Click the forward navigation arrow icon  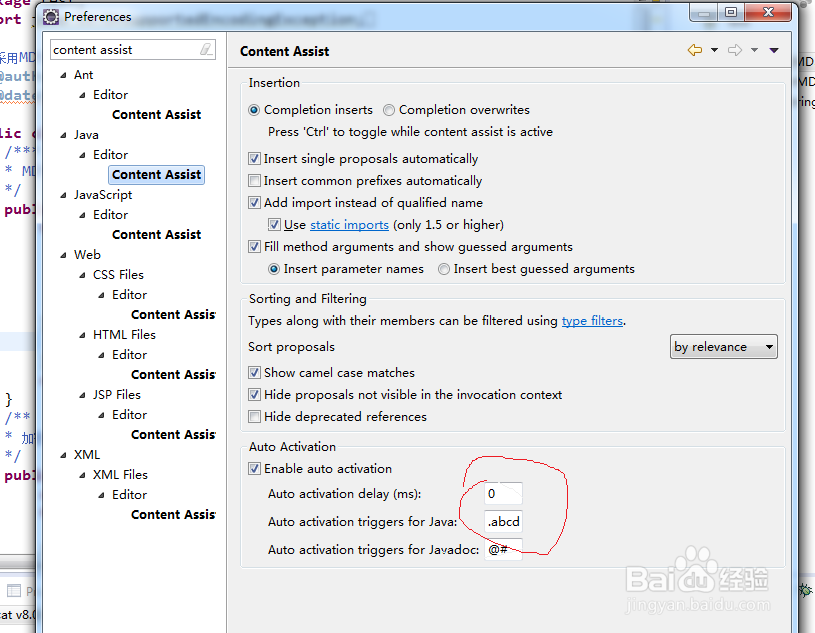coord(735,50)
